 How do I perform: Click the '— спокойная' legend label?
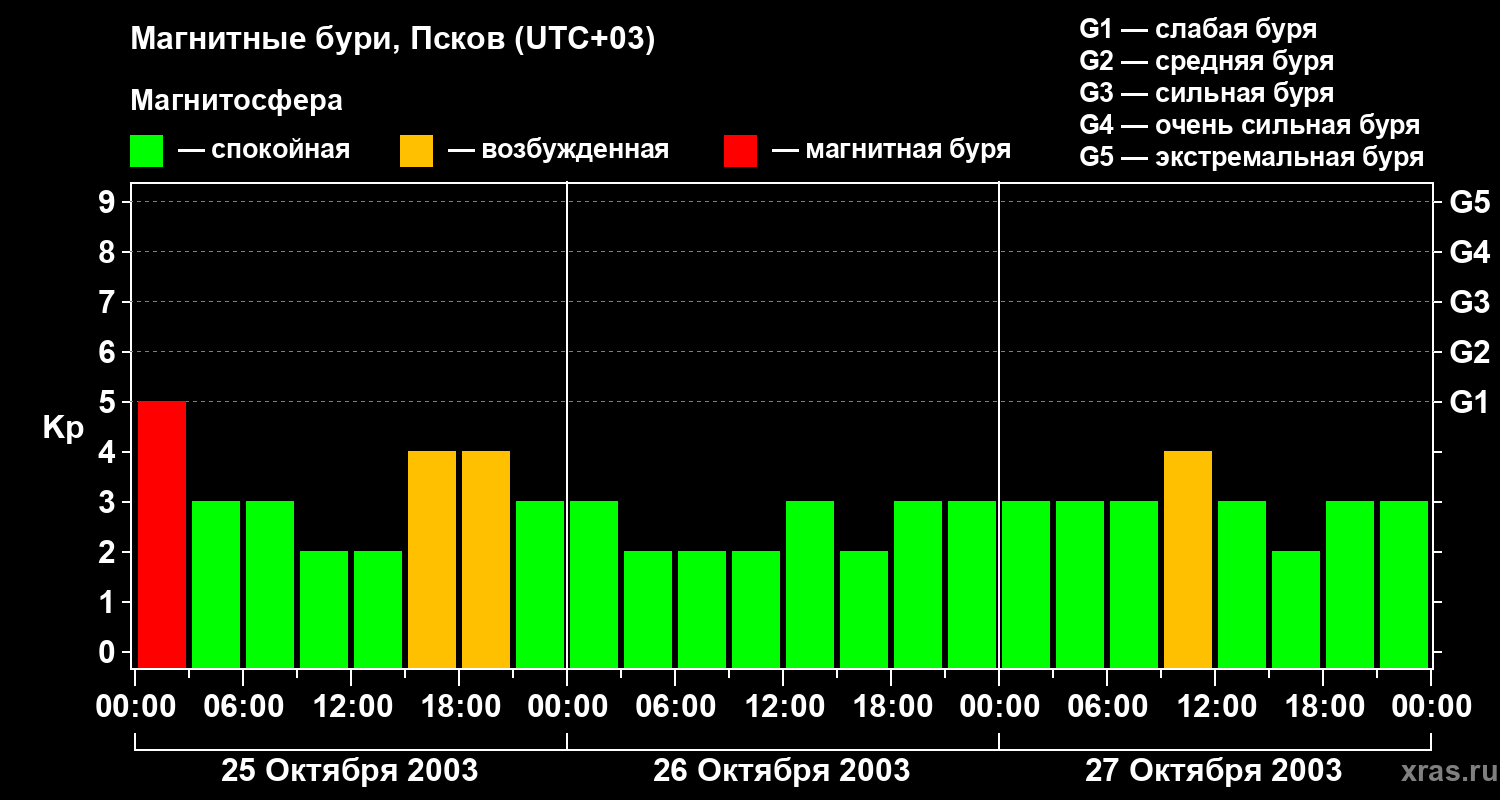click(264, 151)
